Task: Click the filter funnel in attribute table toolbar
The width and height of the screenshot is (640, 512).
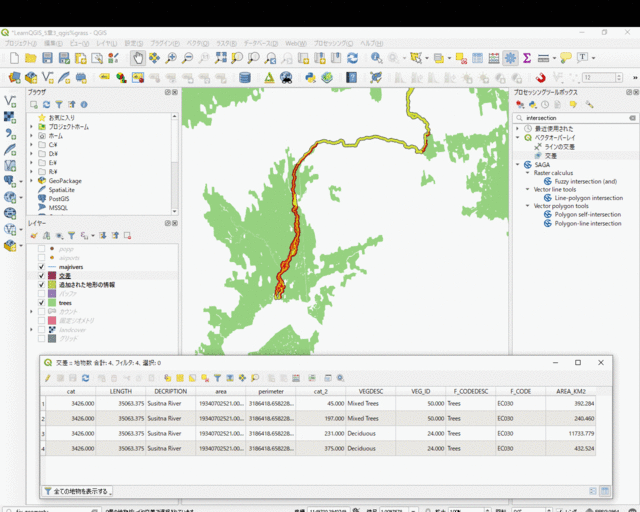Action: point(218,378)
